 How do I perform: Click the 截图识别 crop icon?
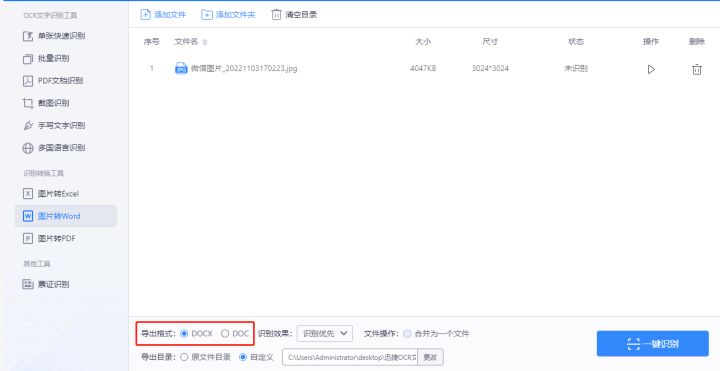(x=28, y=103)
